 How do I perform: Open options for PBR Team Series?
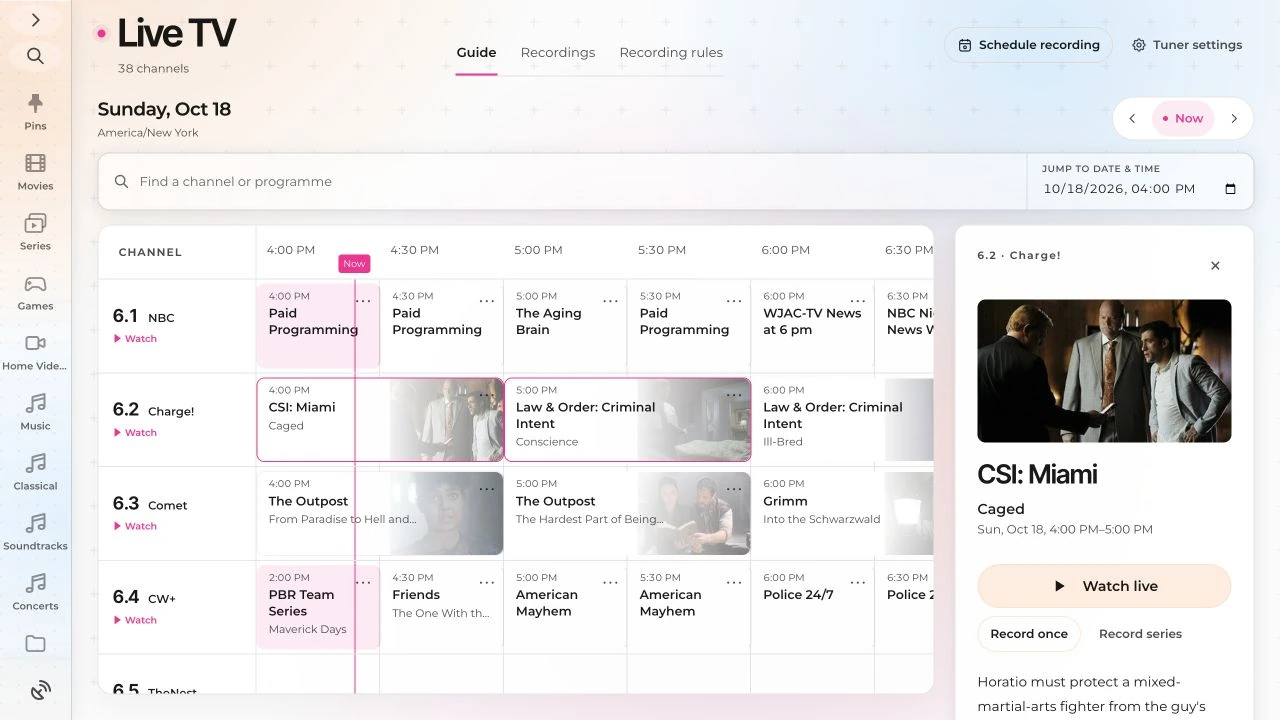pyautogui.click(x=363, y=582)
